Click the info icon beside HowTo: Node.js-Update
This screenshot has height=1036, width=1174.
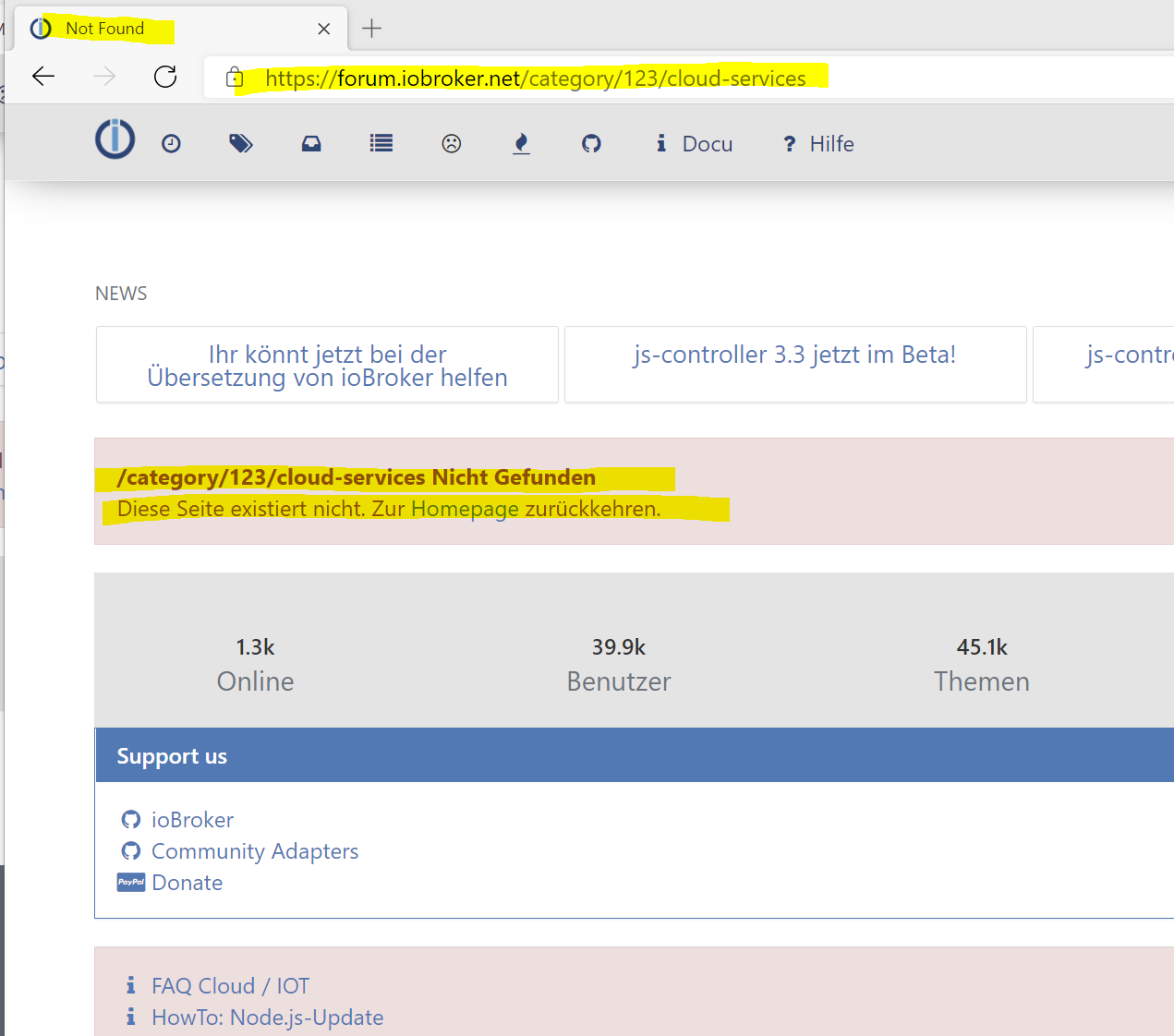click(x=130, y=1017)
